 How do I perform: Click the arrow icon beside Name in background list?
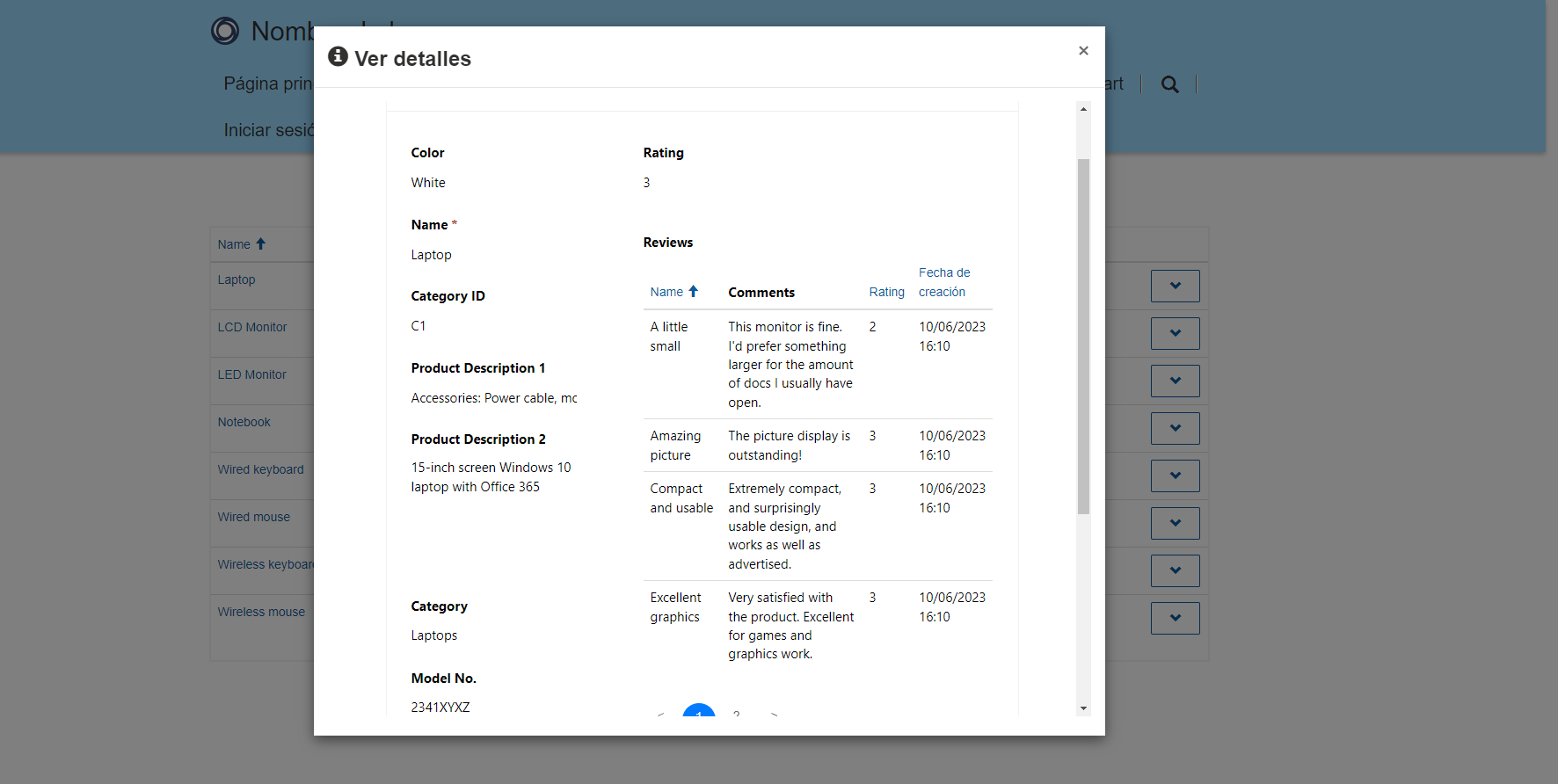tap(260, 243)
